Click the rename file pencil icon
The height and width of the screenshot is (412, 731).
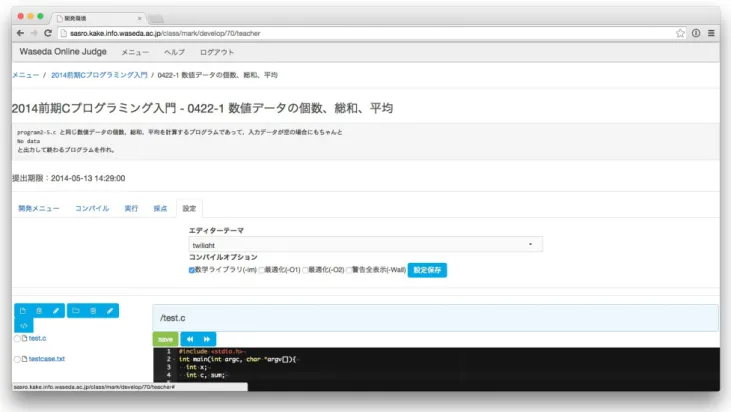[x=56, y=311]
